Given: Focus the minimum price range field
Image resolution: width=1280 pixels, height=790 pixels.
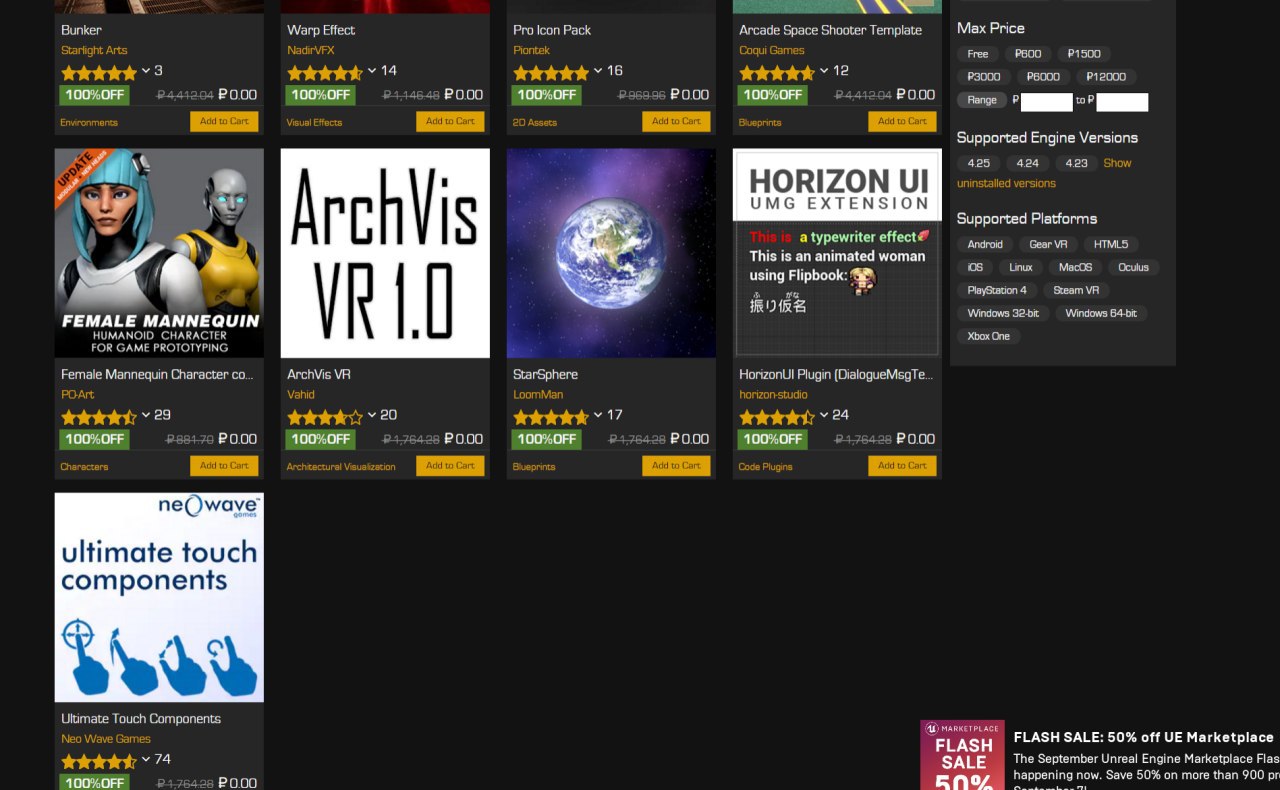Looking at the screenshot, I should click(x=1046, y=101).
